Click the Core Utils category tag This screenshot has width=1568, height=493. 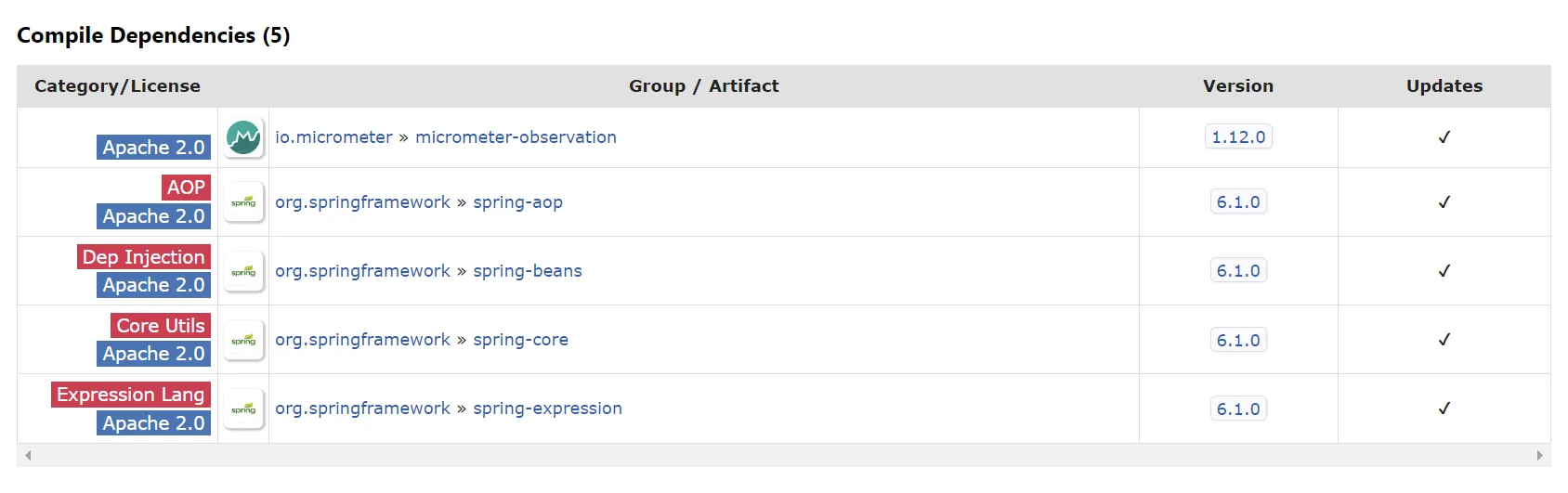coord(160,326)
